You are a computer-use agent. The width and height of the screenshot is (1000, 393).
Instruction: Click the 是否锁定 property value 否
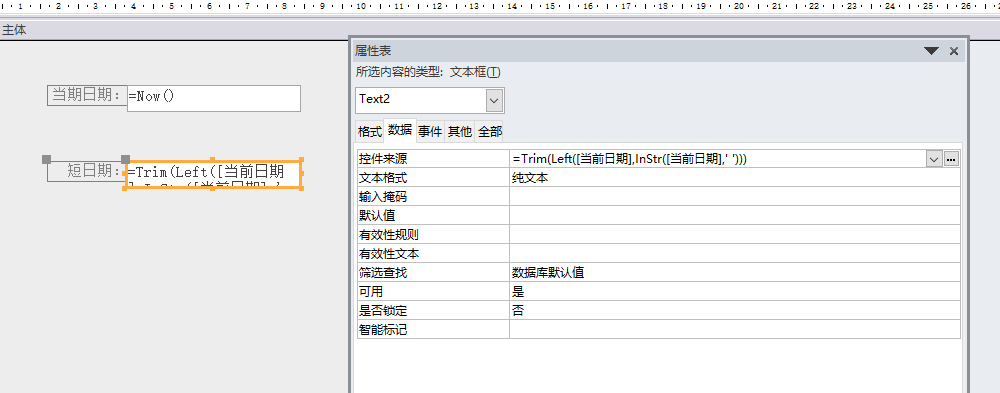[x=735, y=311]
